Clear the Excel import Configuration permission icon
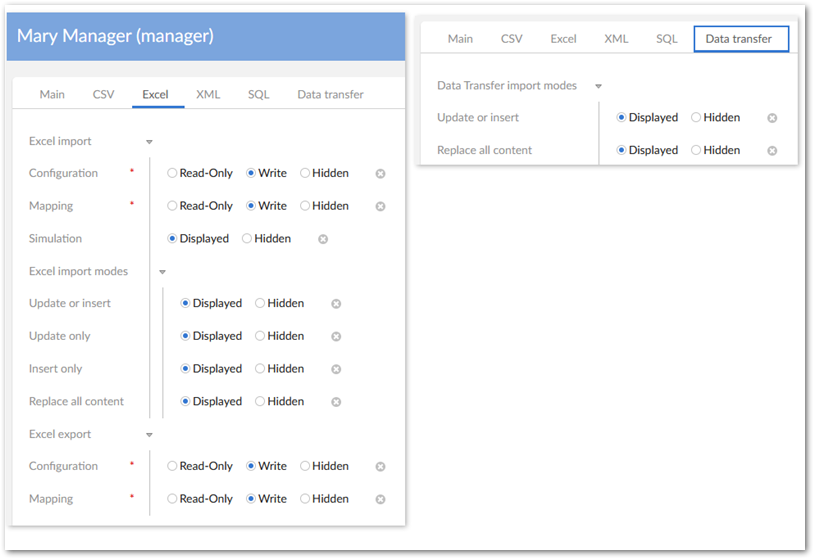Image resolution: width=814 pixels, height=559 pixels. click(380, 174)
